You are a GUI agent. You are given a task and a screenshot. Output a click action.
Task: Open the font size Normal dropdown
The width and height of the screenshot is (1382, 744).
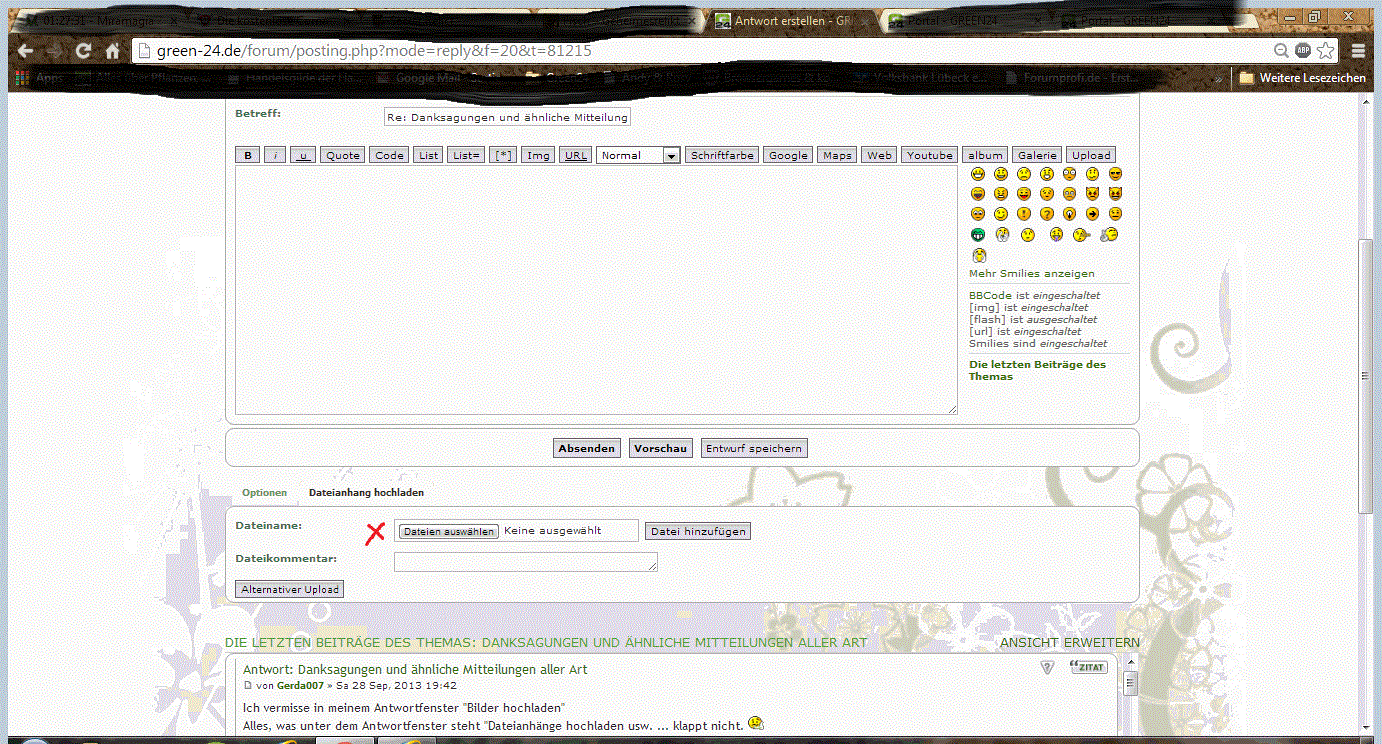pos(638,155)
